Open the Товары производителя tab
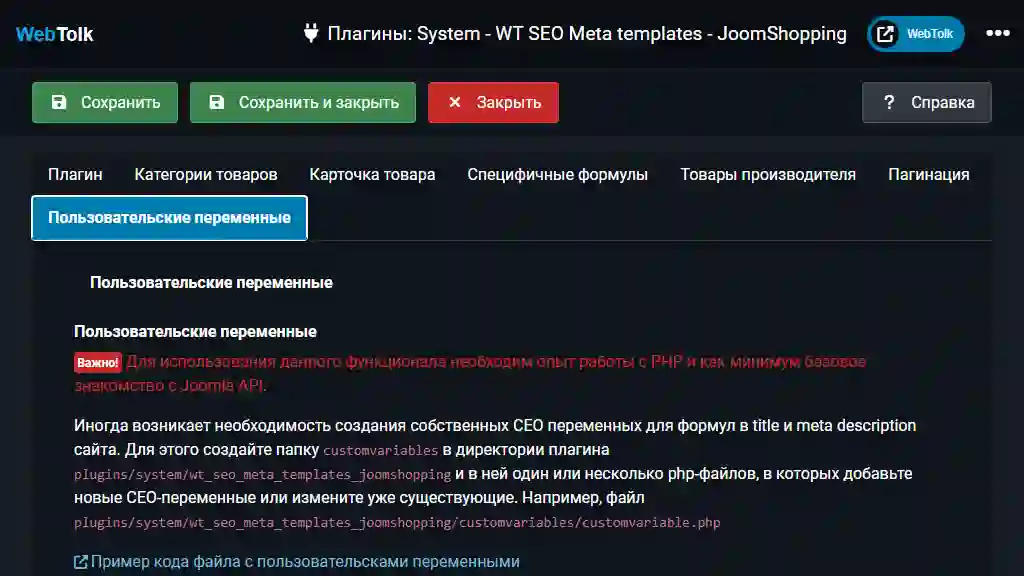Screen dimensions: 1024x576 768,174
